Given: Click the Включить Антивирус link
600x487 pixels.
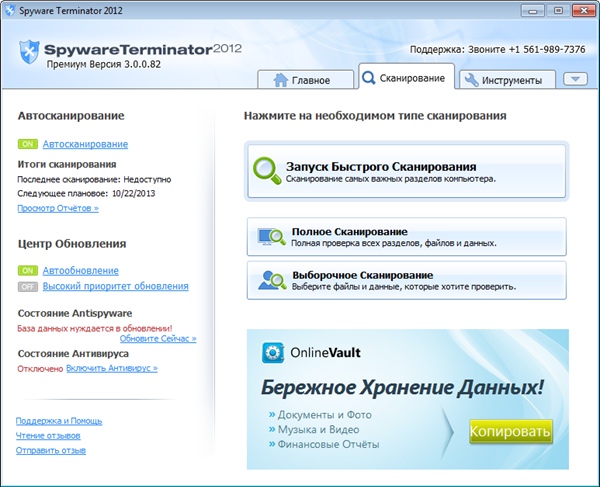Looking at the screenshot, I should pyautogui.click(x=112, y=368).
